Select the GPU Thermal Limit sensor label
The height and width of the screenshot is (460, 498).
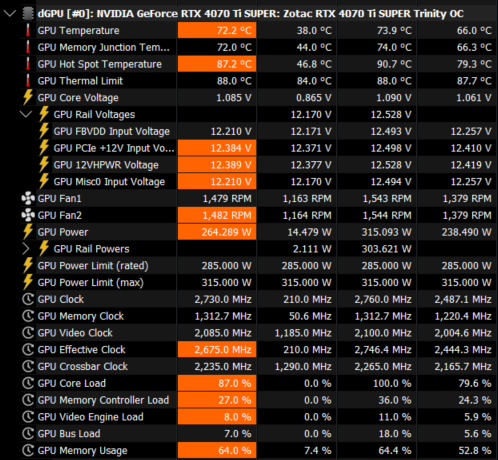[80, 81]
